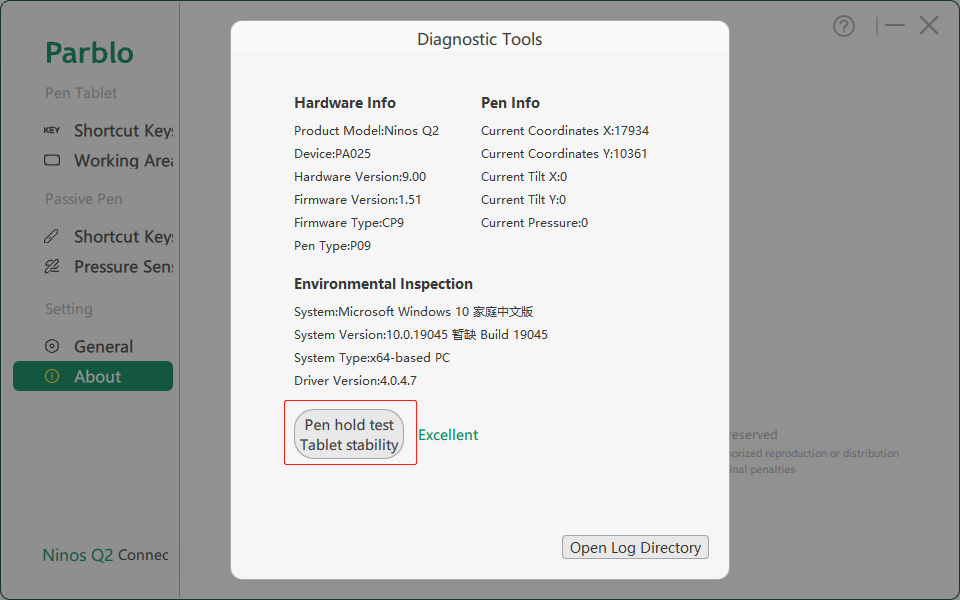Click Driver Version:4.0.4.7 text
Viewport: 960px width, 600px height.
pyautogui.click(x=355, y=381)
